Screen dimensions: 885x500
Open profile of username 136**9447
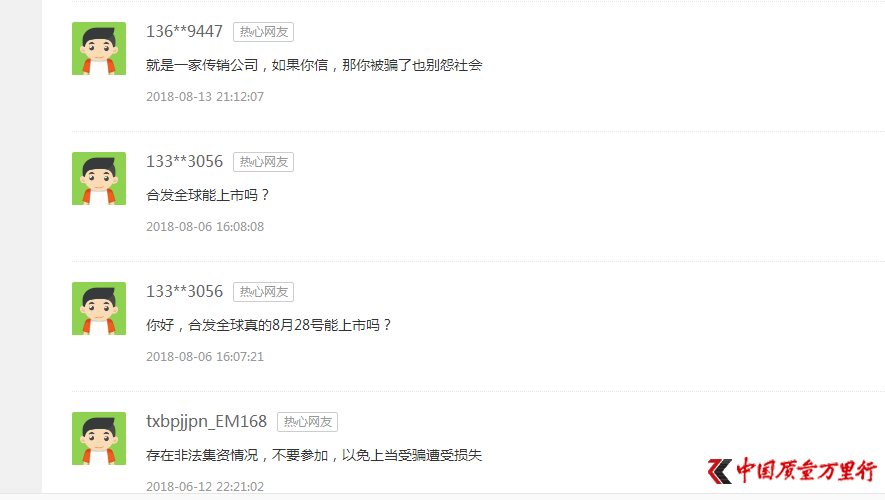pyautogui.click(x=184, y=32)
